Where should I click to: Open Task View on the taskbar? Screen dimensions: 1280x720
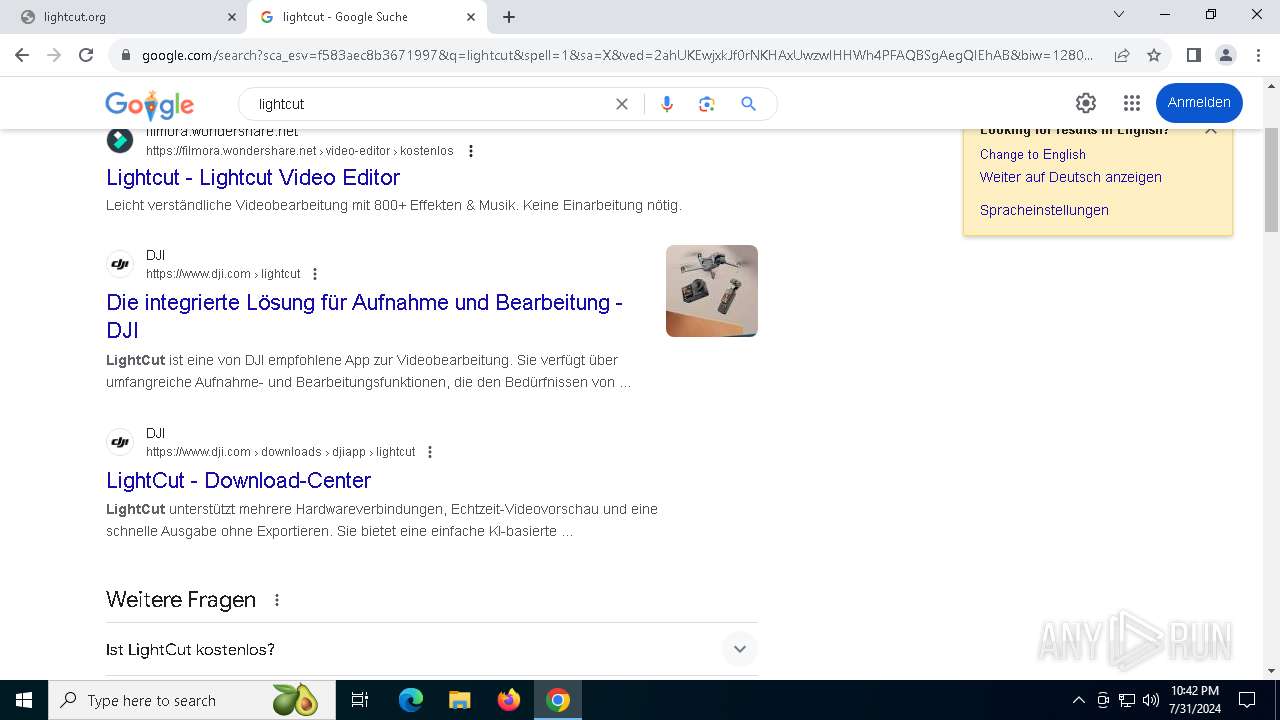coord(360,700)
